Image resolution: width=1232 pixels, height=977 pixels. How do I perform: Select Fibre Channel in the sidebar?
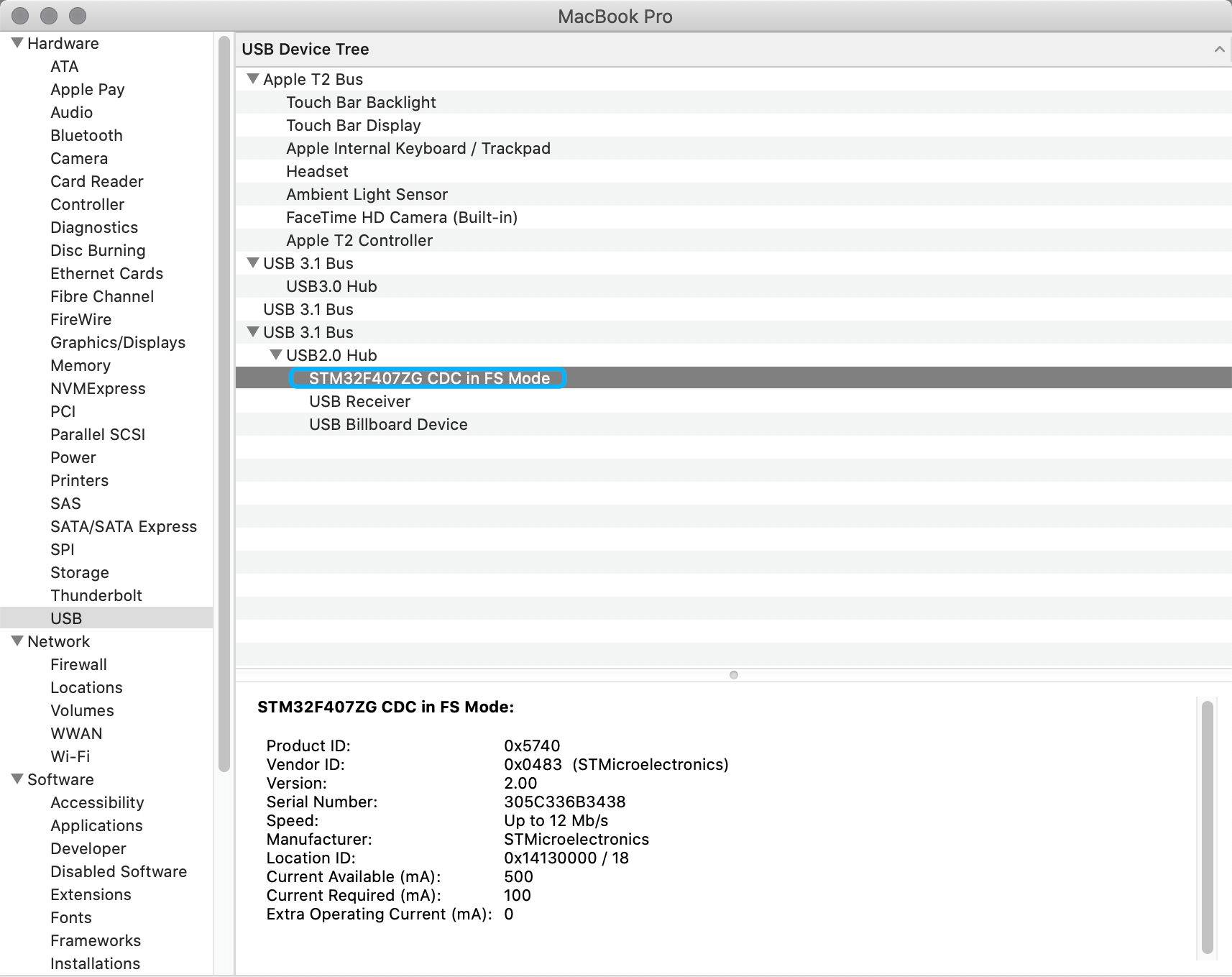click(102, 296)
